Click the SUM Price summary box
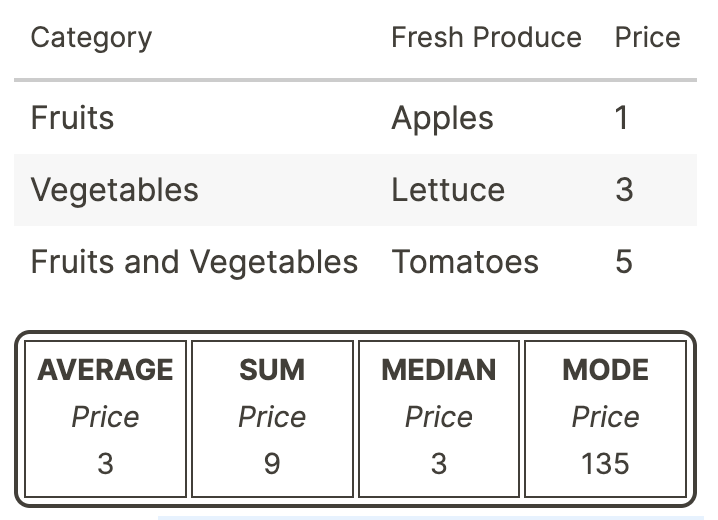This screenshot has height=520, width=718. pyautogui.click(x=272, y=418)
